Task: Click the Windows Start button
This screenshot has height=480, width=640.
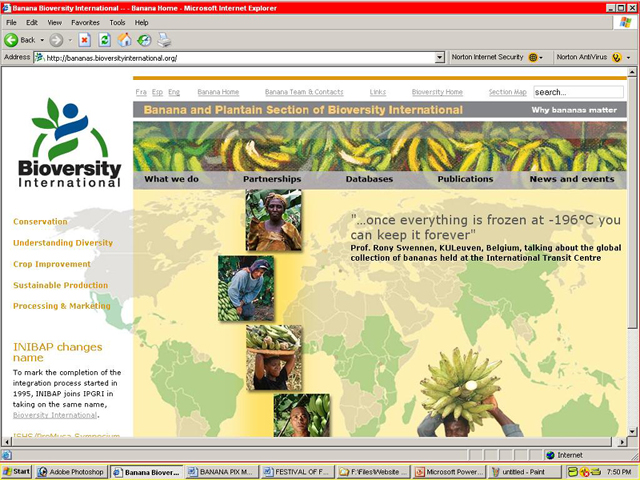Action: point(16,472)
